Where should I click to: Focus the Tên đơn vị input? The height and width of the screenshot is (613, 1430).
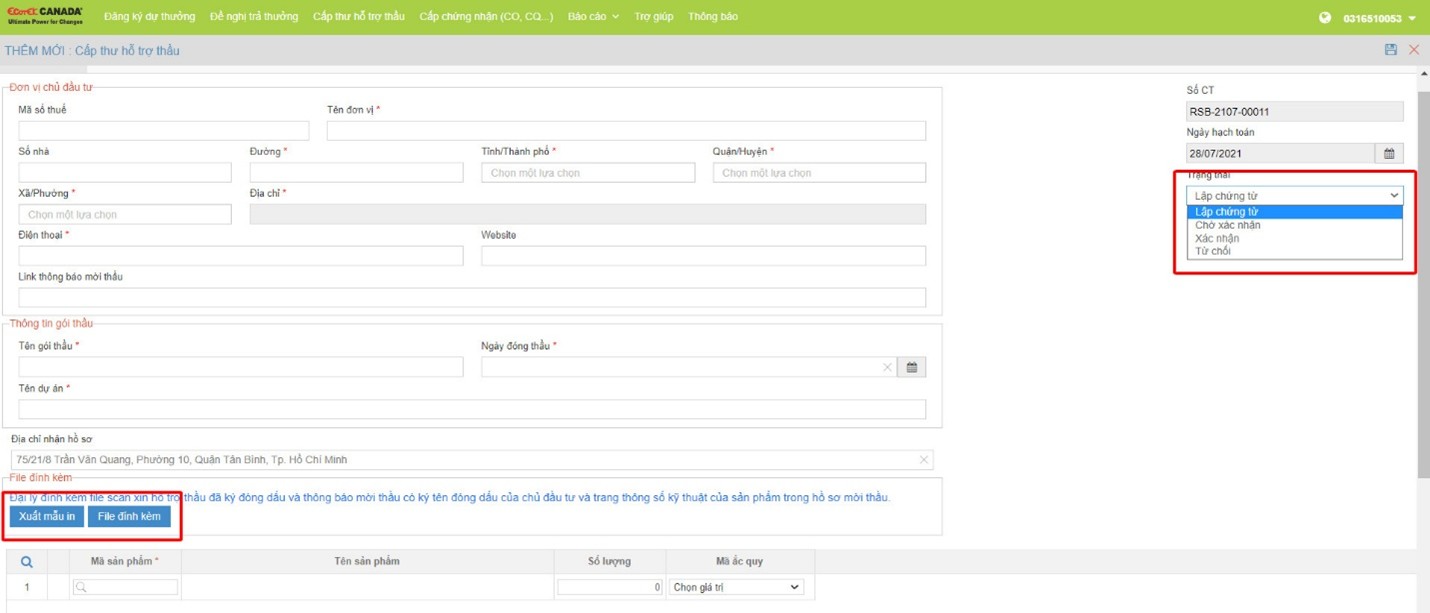point(626,131)
